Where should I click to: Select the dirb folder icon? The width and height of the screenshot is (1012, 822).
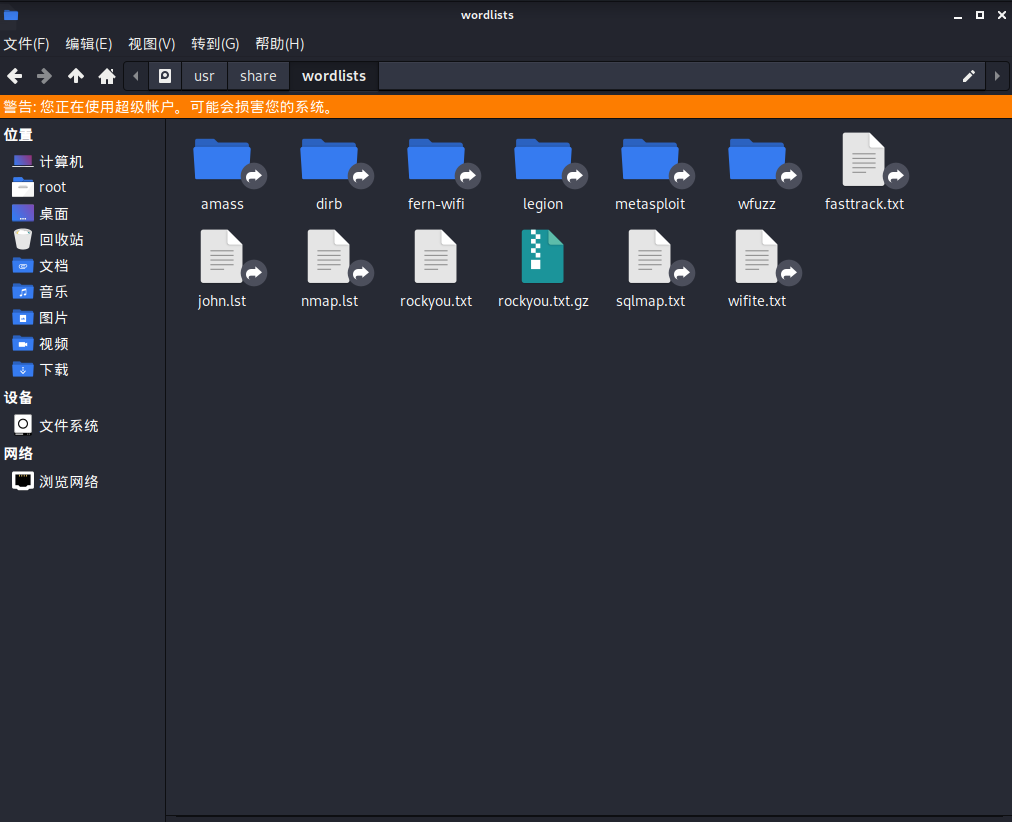click(x=329, y=160)
